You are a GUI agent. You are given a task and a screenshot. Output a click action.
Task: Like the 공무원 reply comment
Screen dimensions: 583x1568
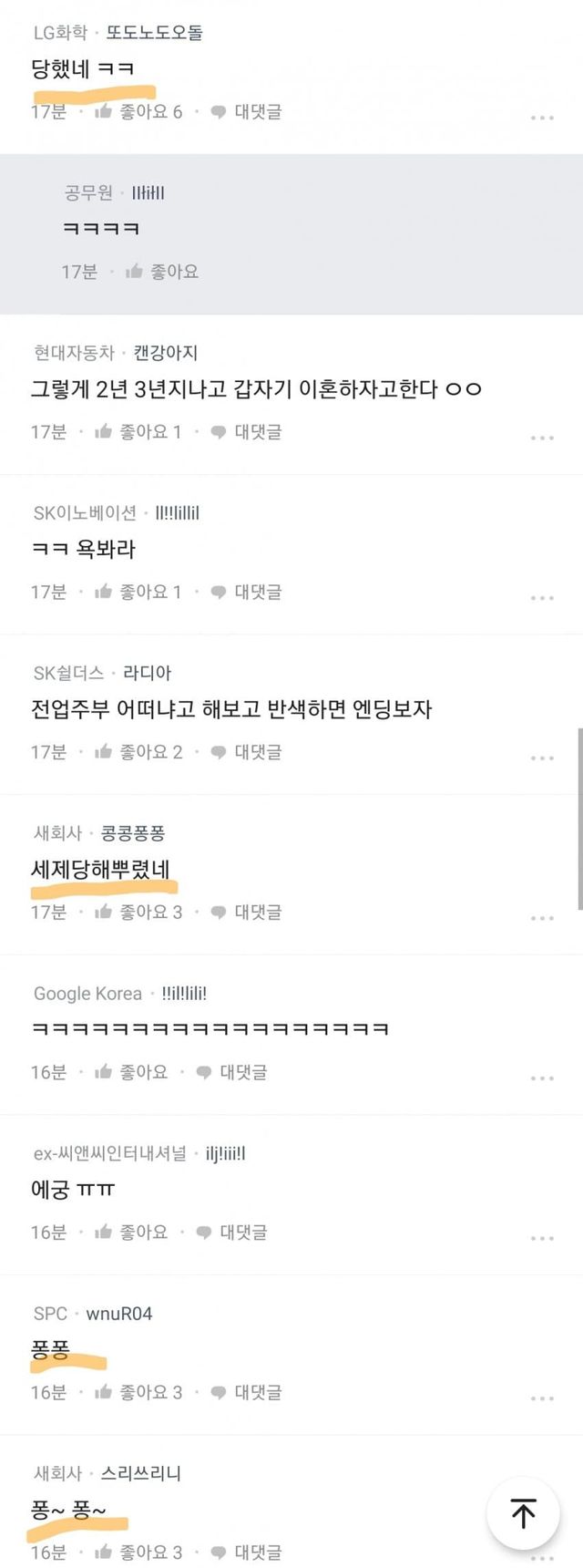(162, 272)
